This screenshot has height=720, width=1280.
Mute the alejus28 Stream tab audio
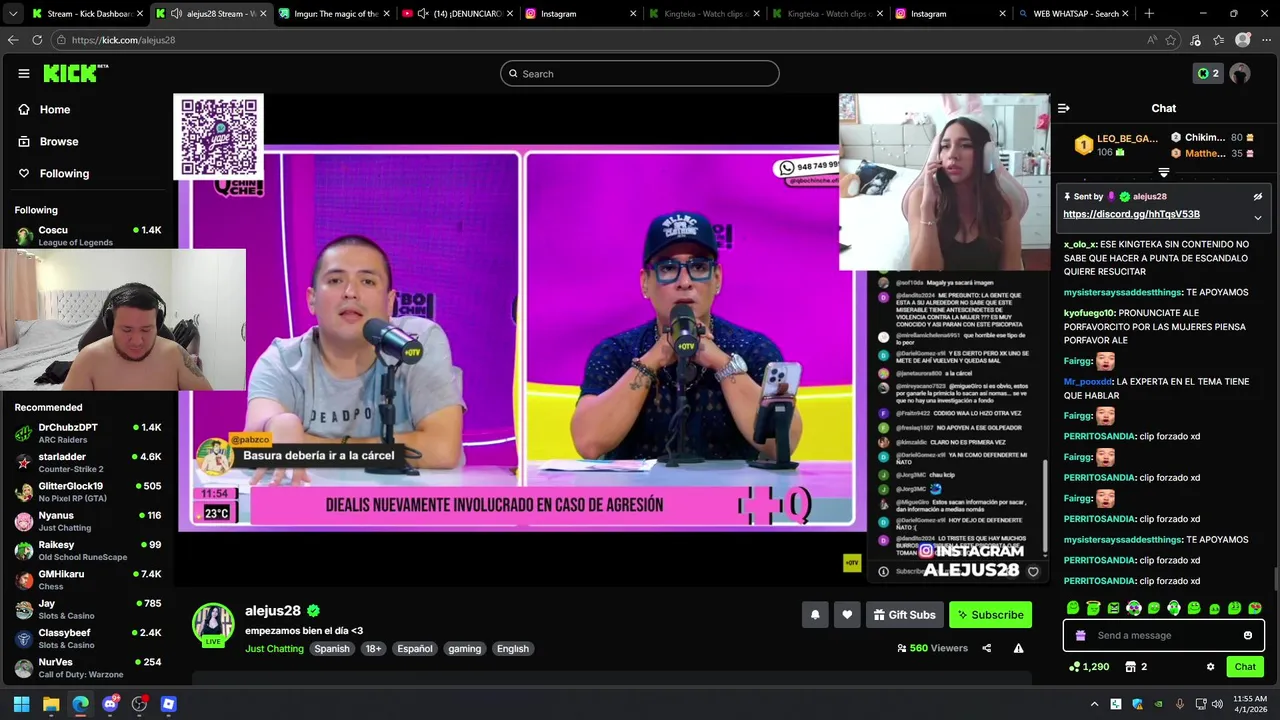[x=176, y=14]
